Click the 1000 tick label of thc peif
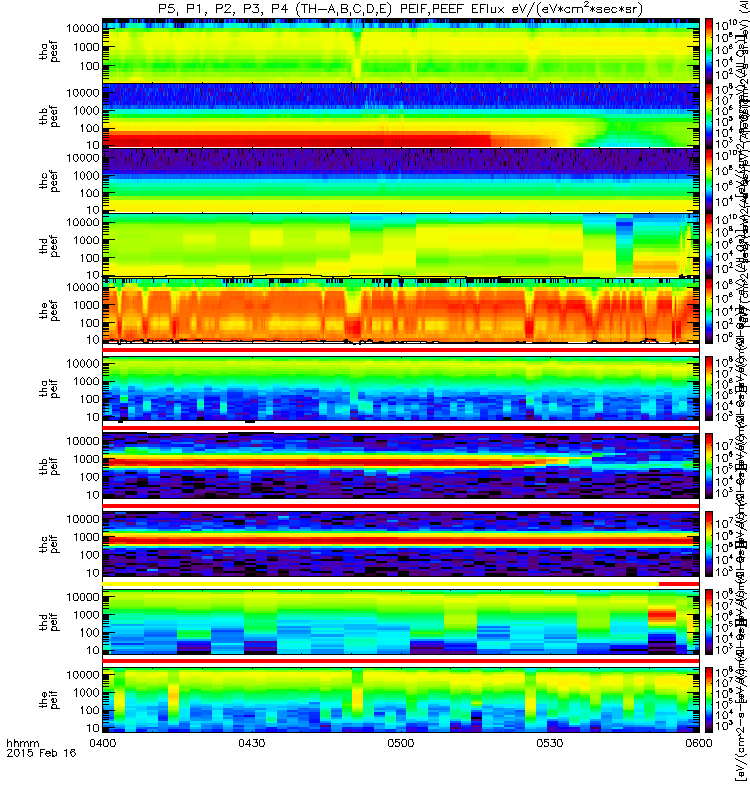This screenshot has width=750, height=800. click(x=86, y=537)
